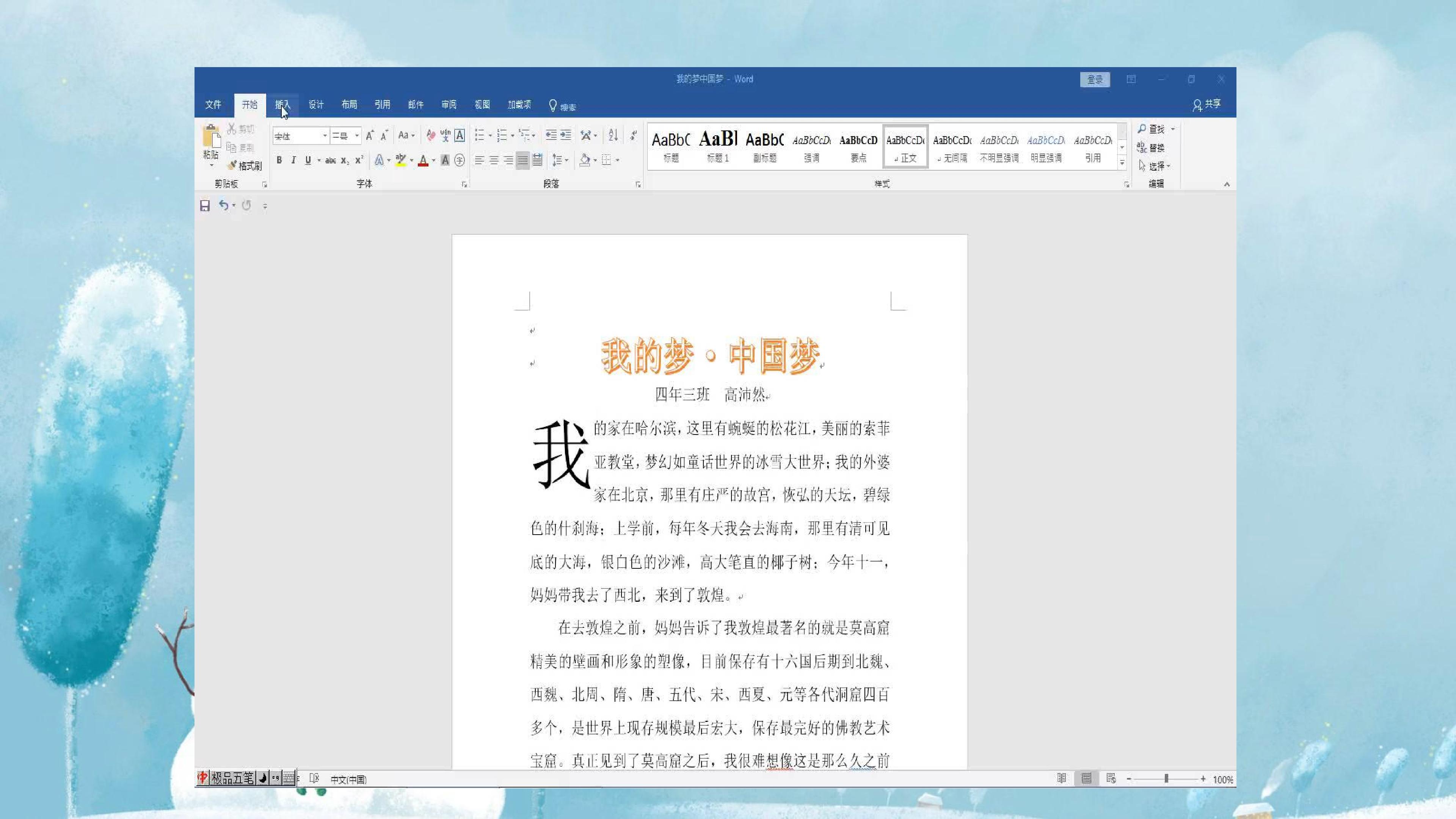The width and height of the screenshot is (1456, 819).
Task: Open the 插入 ribbon tab
Action: pyautogui.click(x=282, y=105)
